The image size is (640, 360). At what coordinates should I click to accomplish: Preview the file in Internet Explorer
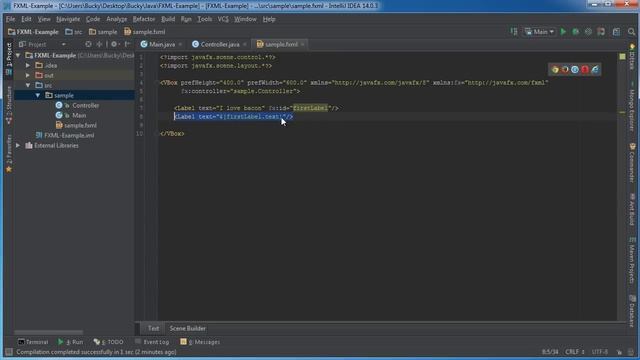(x=595, y=70)
